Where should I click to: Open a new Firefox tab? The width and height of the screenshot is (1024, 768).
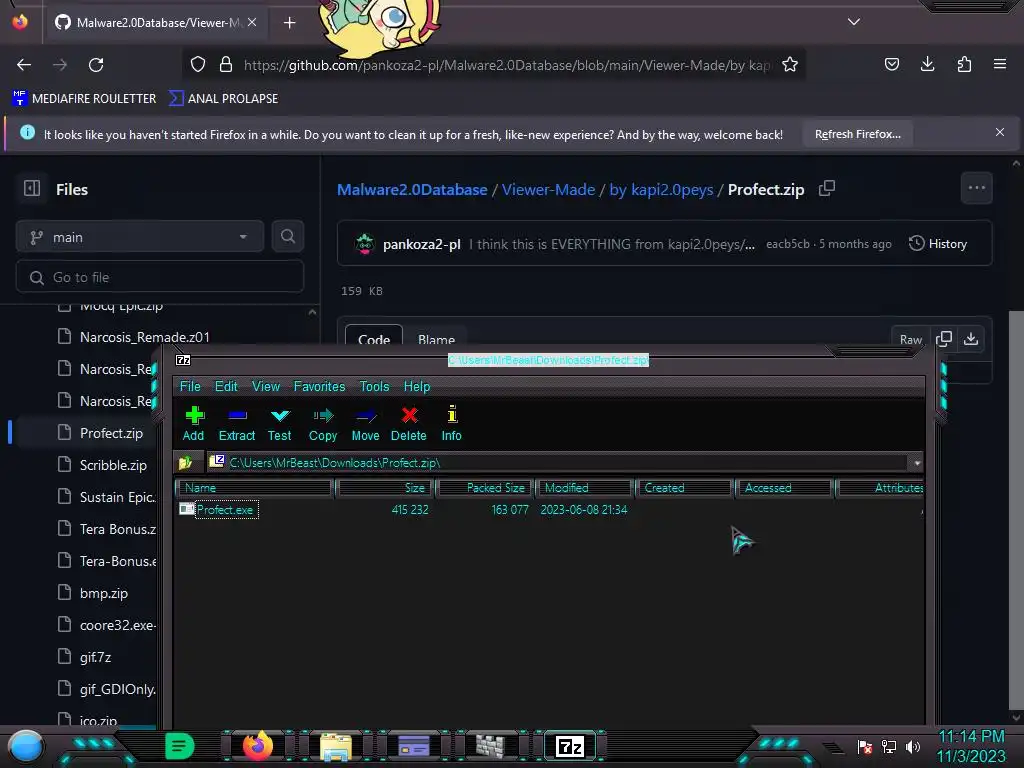[289, 23]
